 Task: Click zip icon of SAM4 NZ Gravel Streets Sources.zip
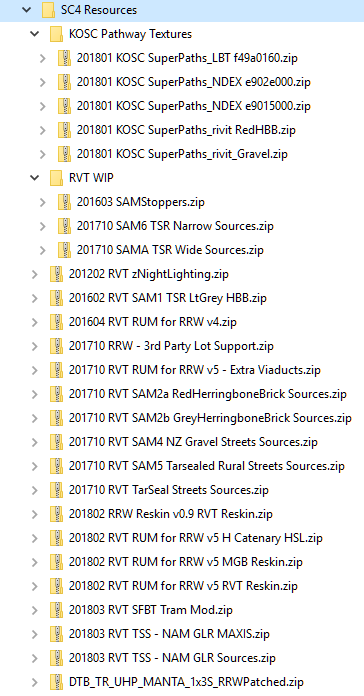[x=56, y=442]
